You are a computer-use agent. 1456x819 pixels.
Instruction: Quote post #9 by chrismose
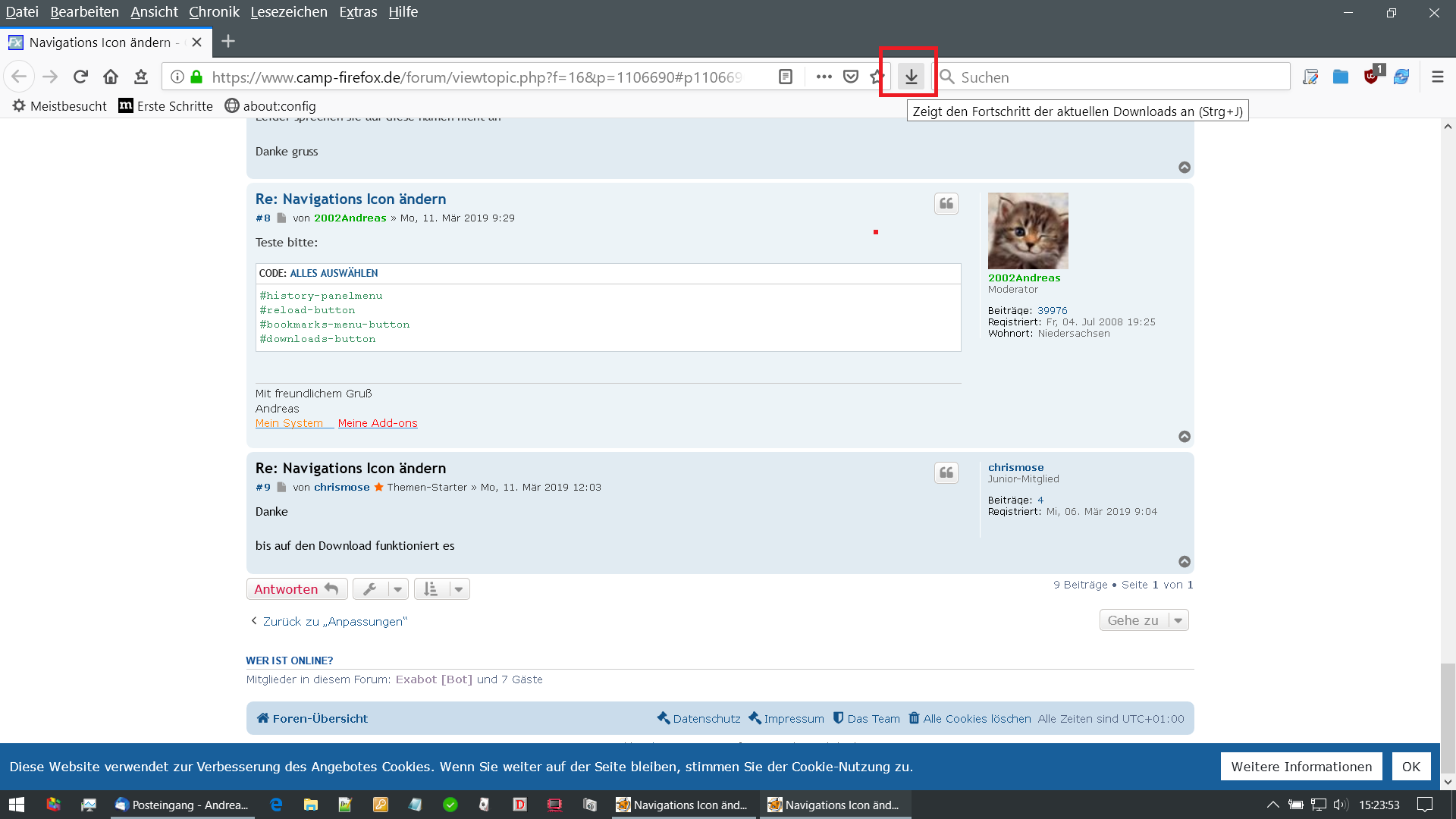[x=946, y=472]
